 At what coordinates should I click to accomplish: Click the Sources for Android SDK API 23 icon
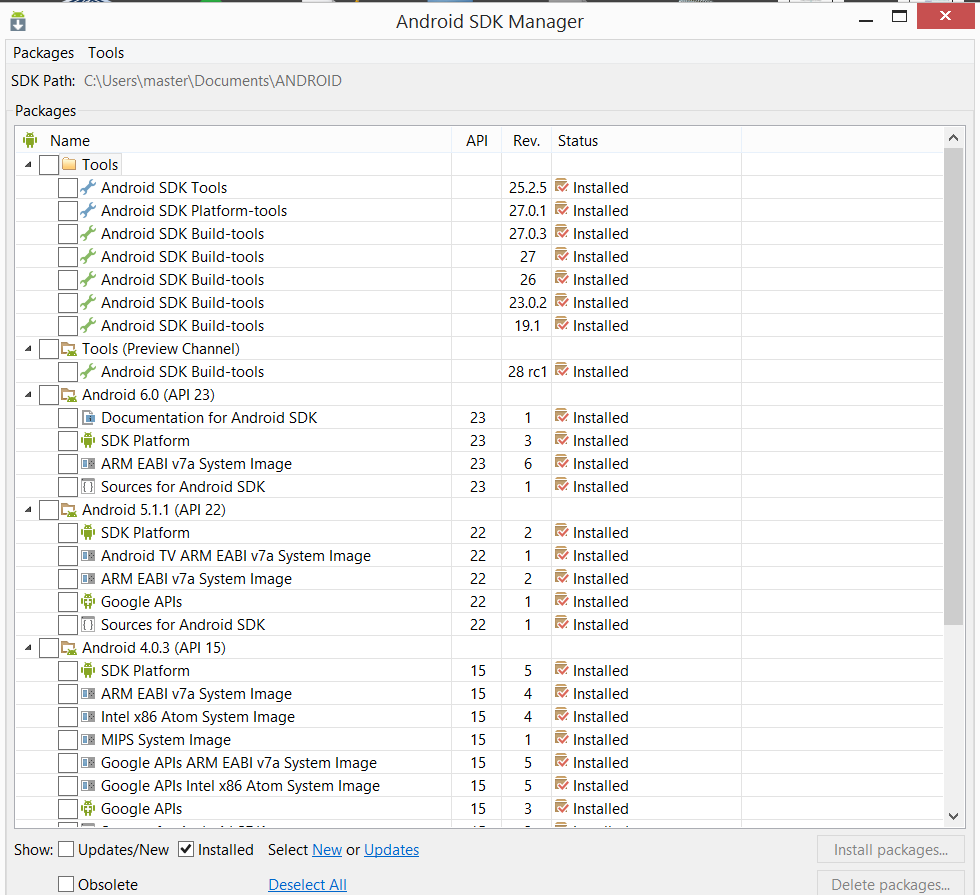click(x=88, y=487)
